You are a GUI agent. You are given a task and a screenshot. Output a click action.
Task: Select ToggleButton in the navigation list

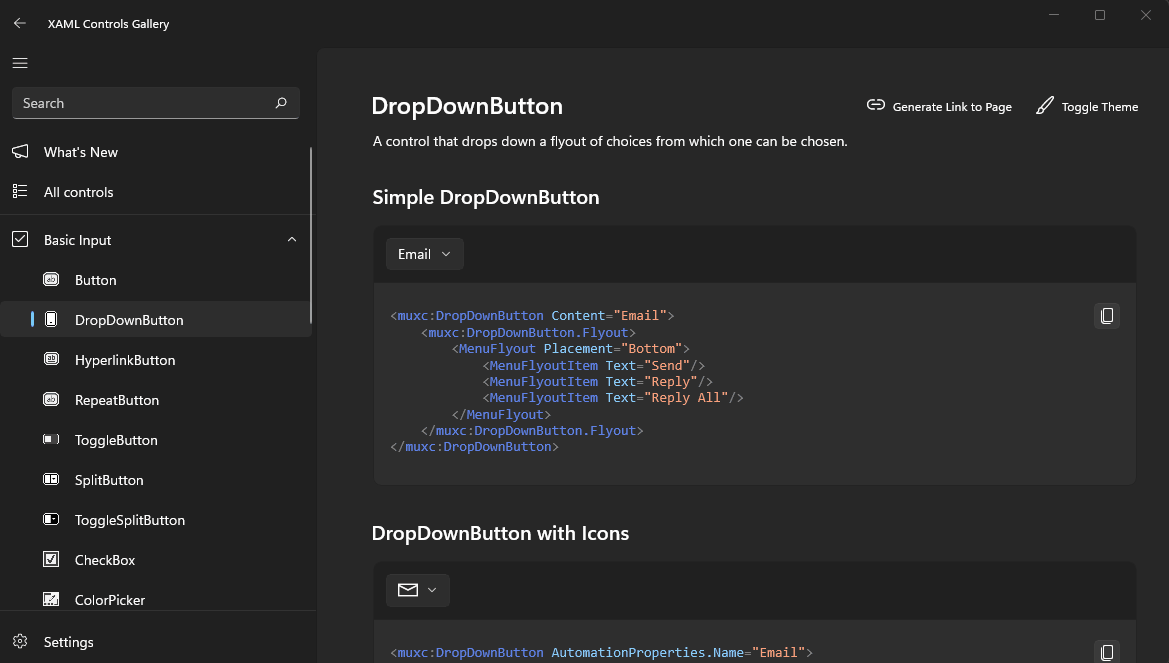[116, 440]
